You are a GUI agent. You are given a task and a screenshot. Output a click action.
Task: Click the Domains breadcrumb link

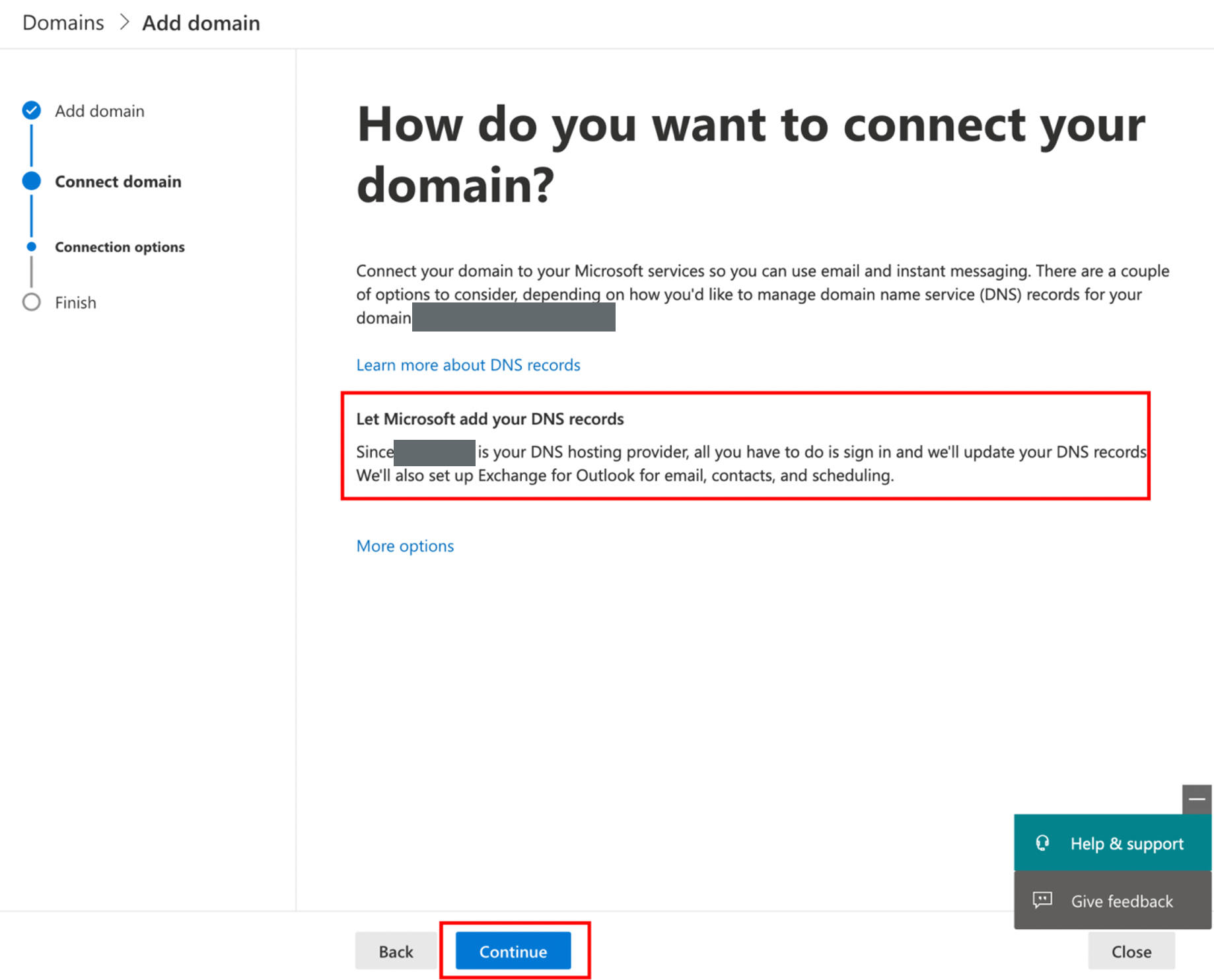(63, 23)
